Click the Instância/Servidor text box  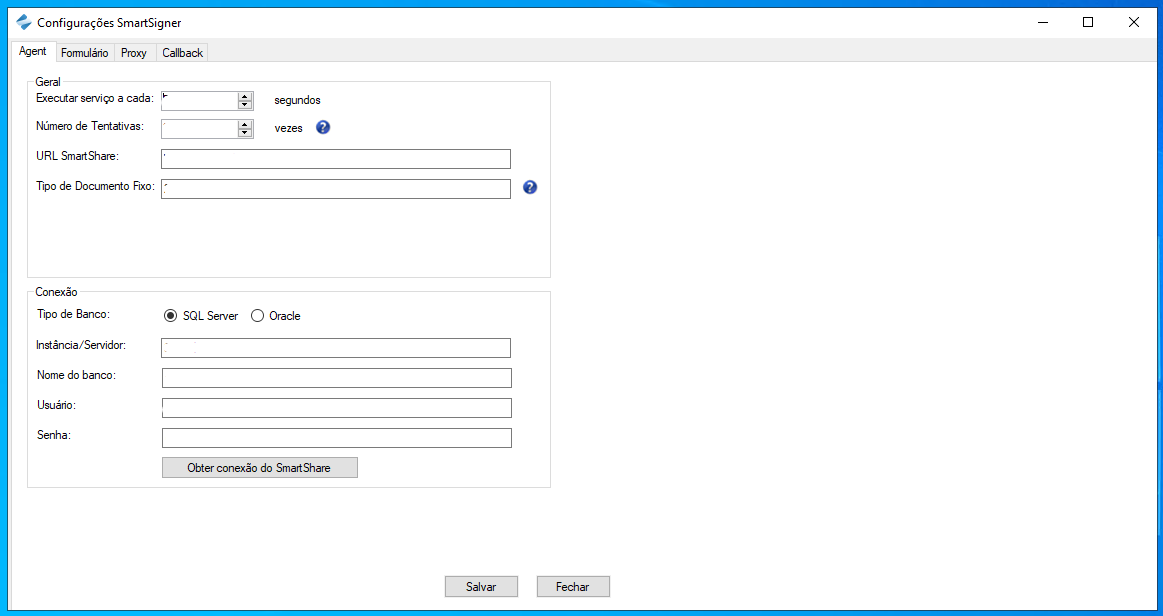coord(336,348)
